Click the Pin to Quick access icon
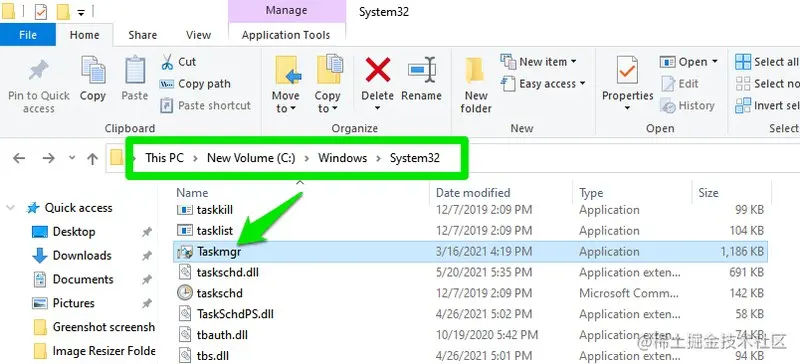 (39, 71)
